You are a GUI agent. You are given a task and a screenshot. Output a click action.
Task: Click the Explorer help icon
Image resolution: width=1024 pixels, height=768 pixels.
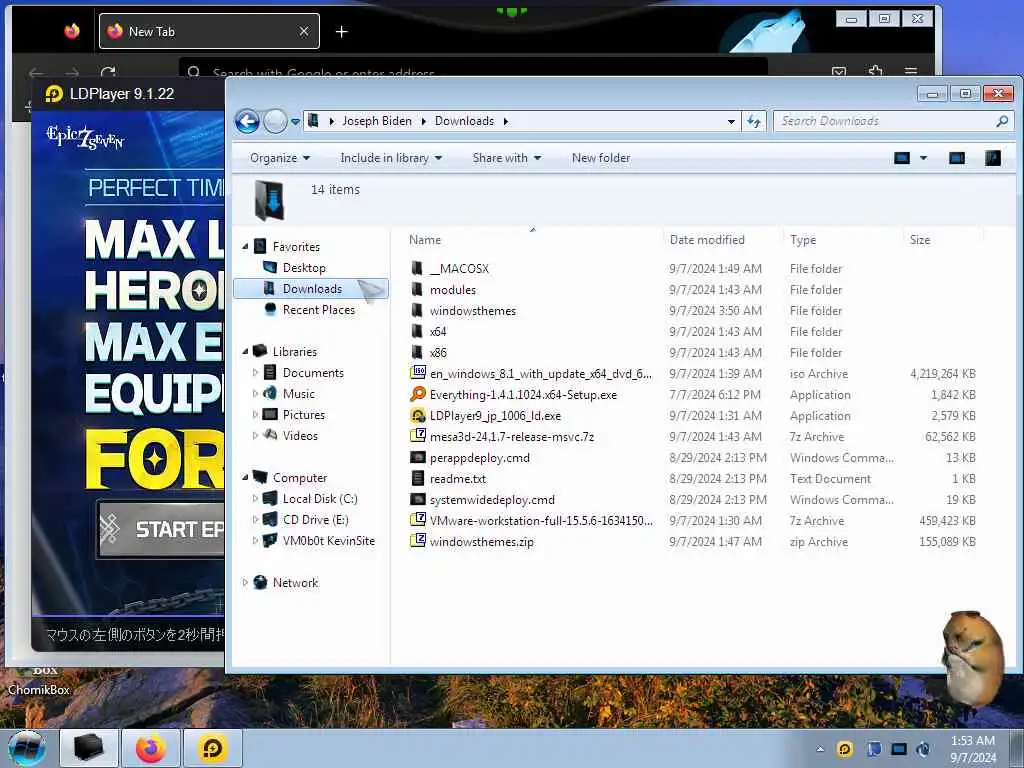click(993, 158)
